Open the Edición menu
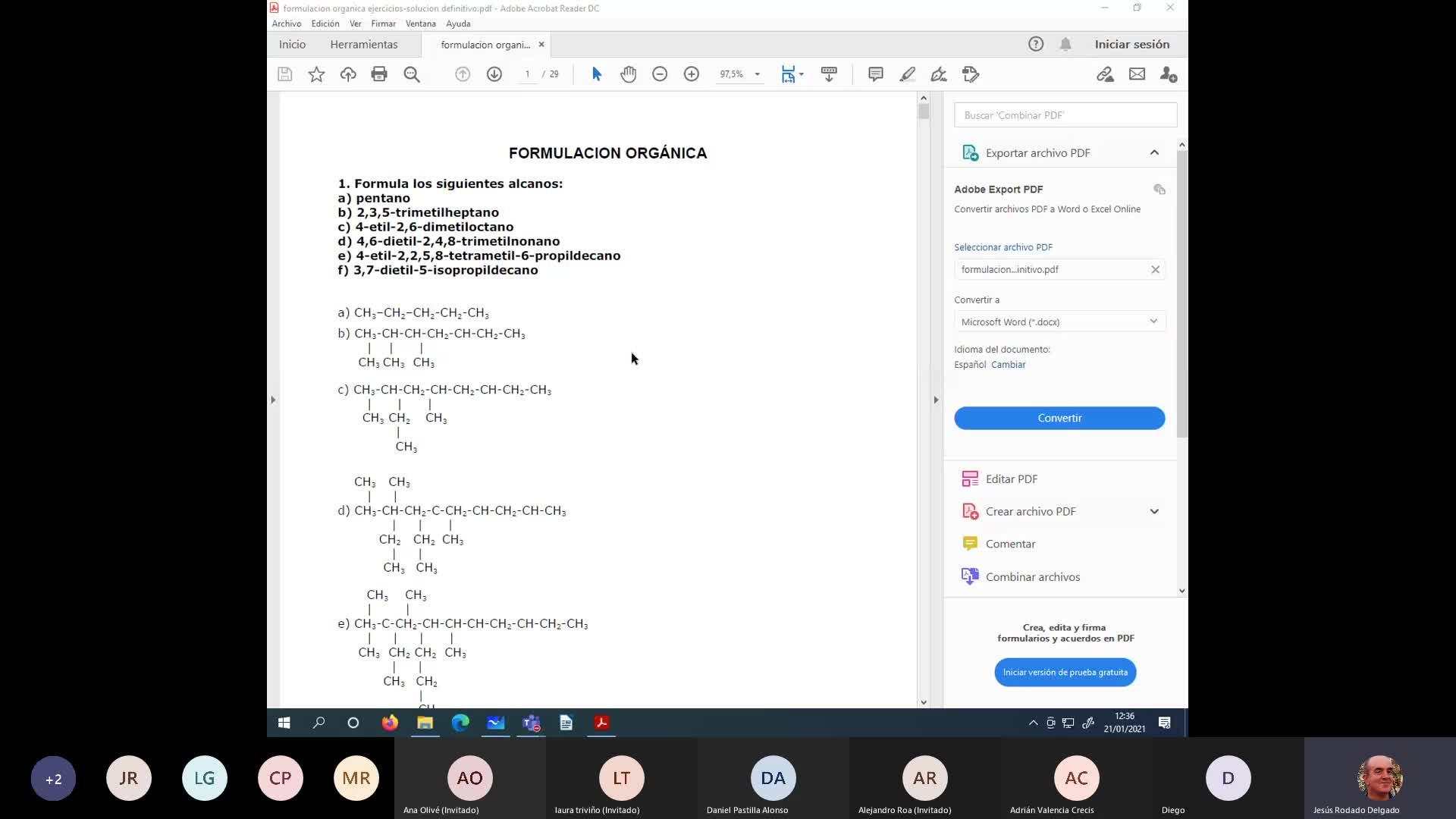This screenshot has width=1456, height=819. click(325, 24)
